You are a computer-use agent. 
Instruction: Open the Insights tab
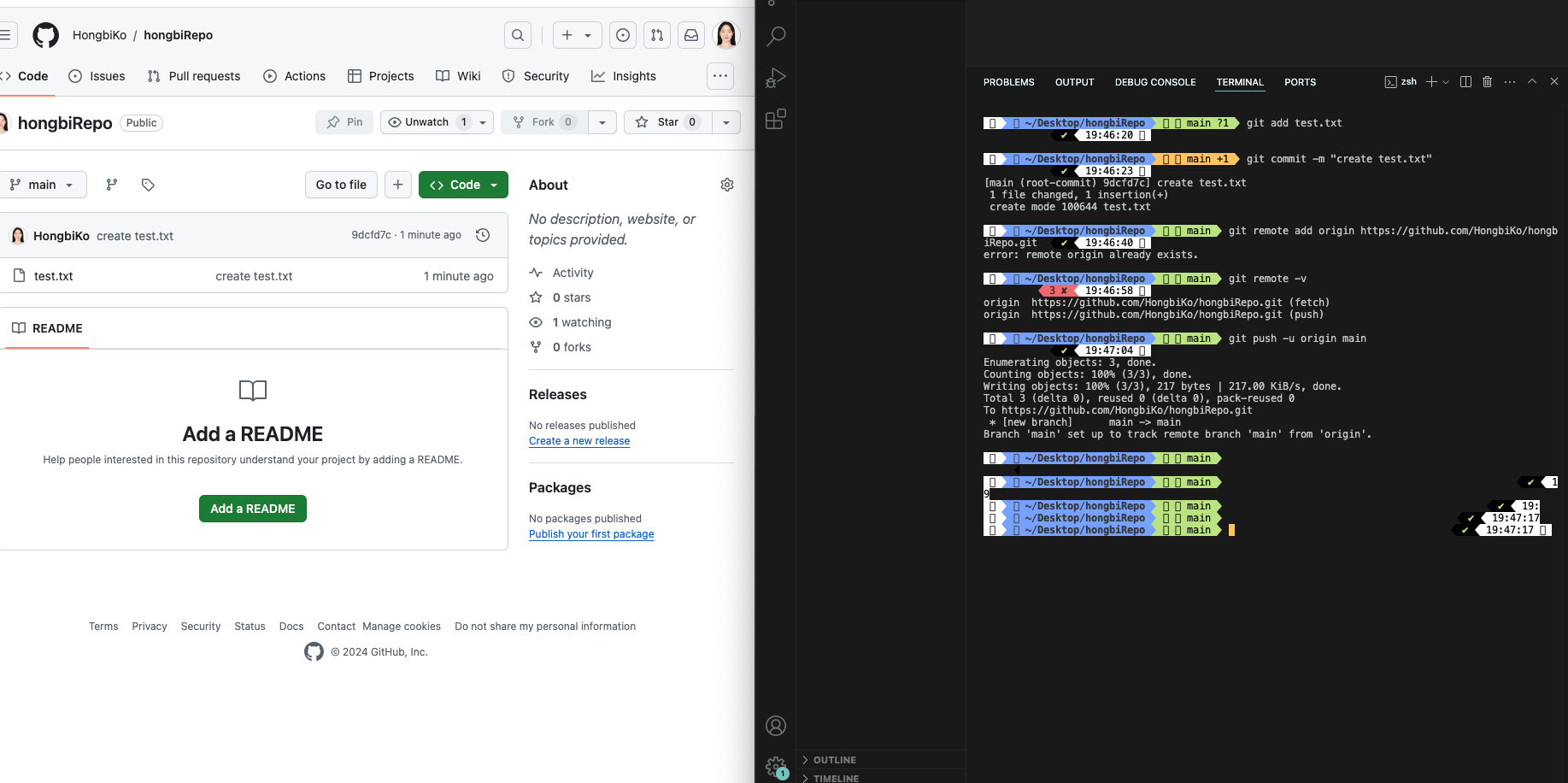pyautogui.click(x=624, y=76)
